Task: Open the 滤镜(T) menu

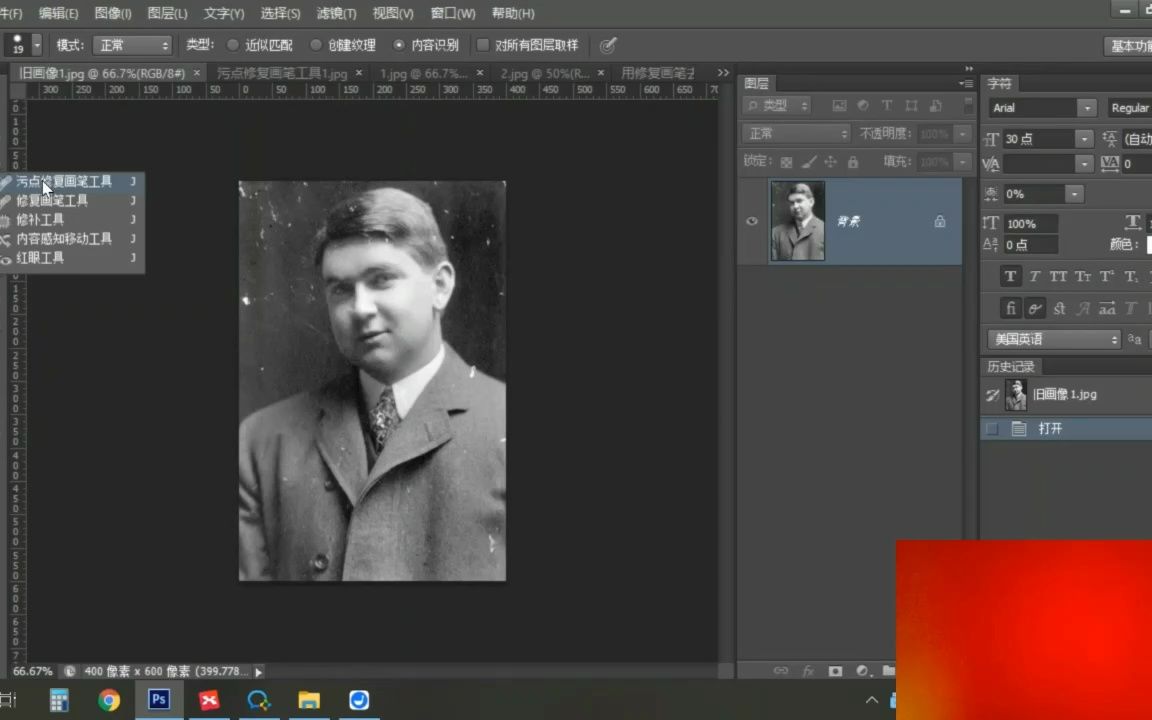Action: pos(336,13)
